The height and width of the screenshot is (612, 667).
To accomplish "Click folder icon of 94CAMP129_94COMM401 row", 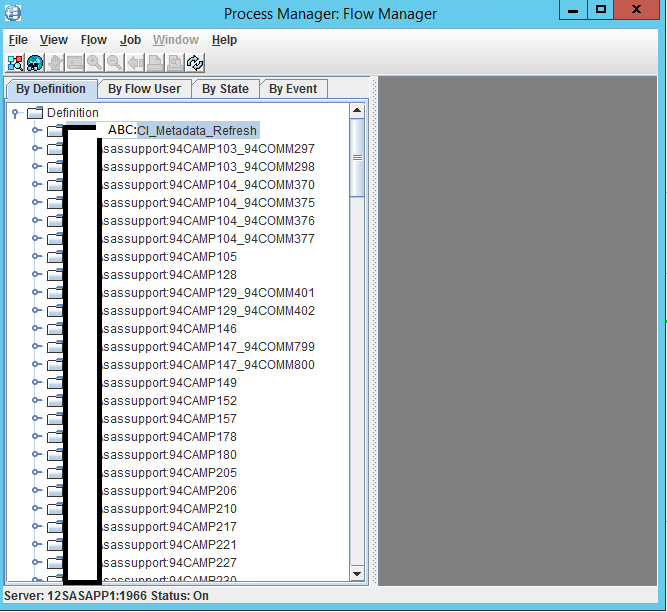I will pos(54,293).
